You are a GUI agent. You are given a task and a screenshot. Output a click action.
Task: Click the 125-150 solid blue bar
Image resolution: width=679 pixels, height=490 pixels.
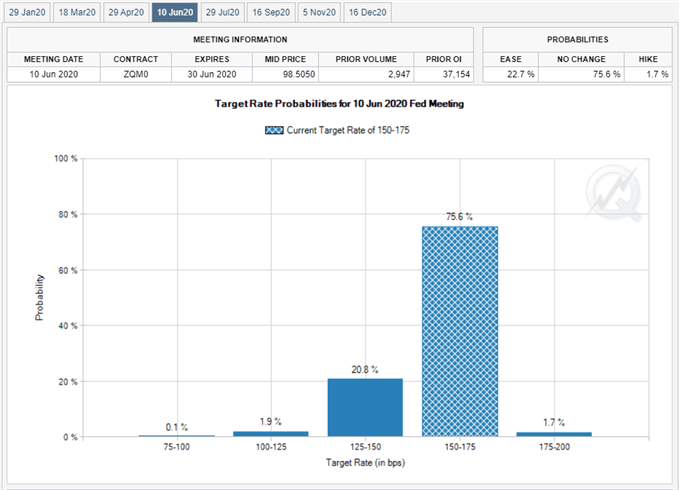(365, 407)
